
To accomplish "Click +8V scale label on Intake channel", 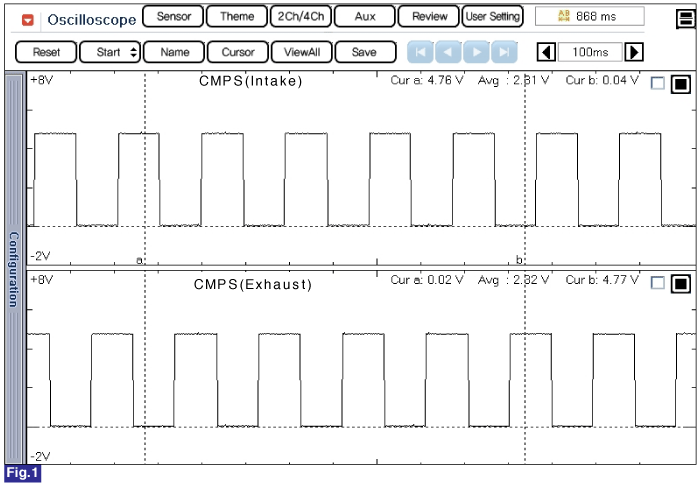I will coord(42,80).
